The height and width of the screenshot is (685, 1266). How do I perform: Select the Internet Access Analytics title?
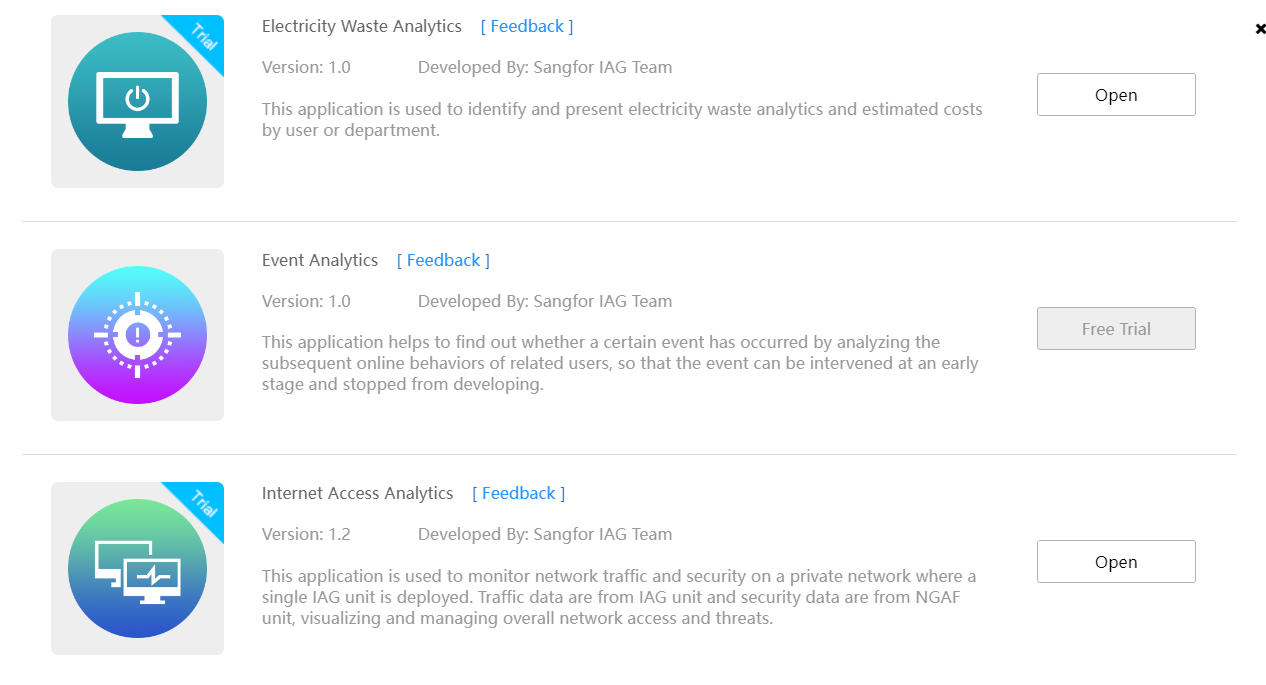[x=357, y=493]
